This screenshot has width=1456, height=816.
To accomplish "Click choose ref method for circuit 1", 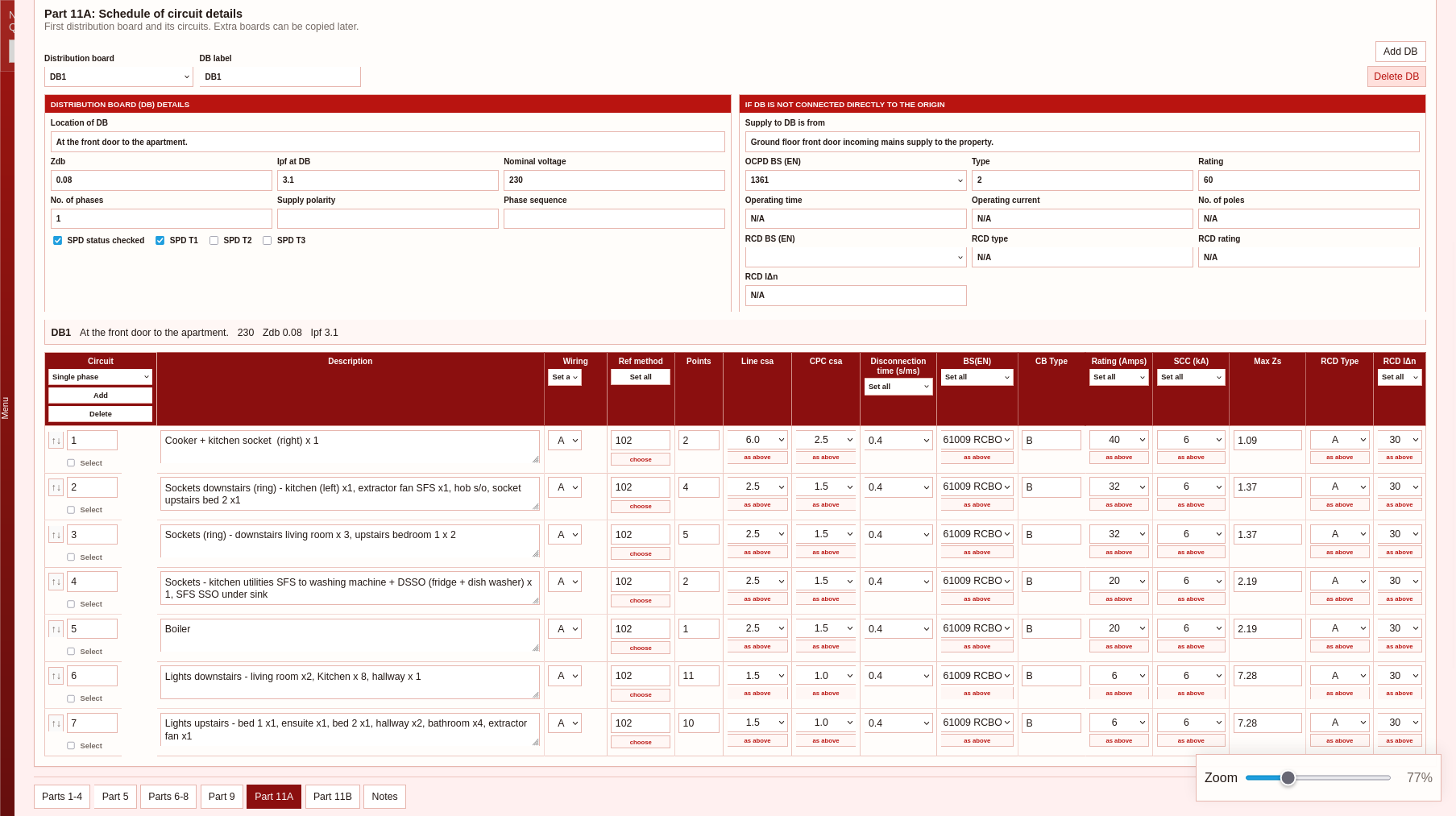I will [641, 460].
